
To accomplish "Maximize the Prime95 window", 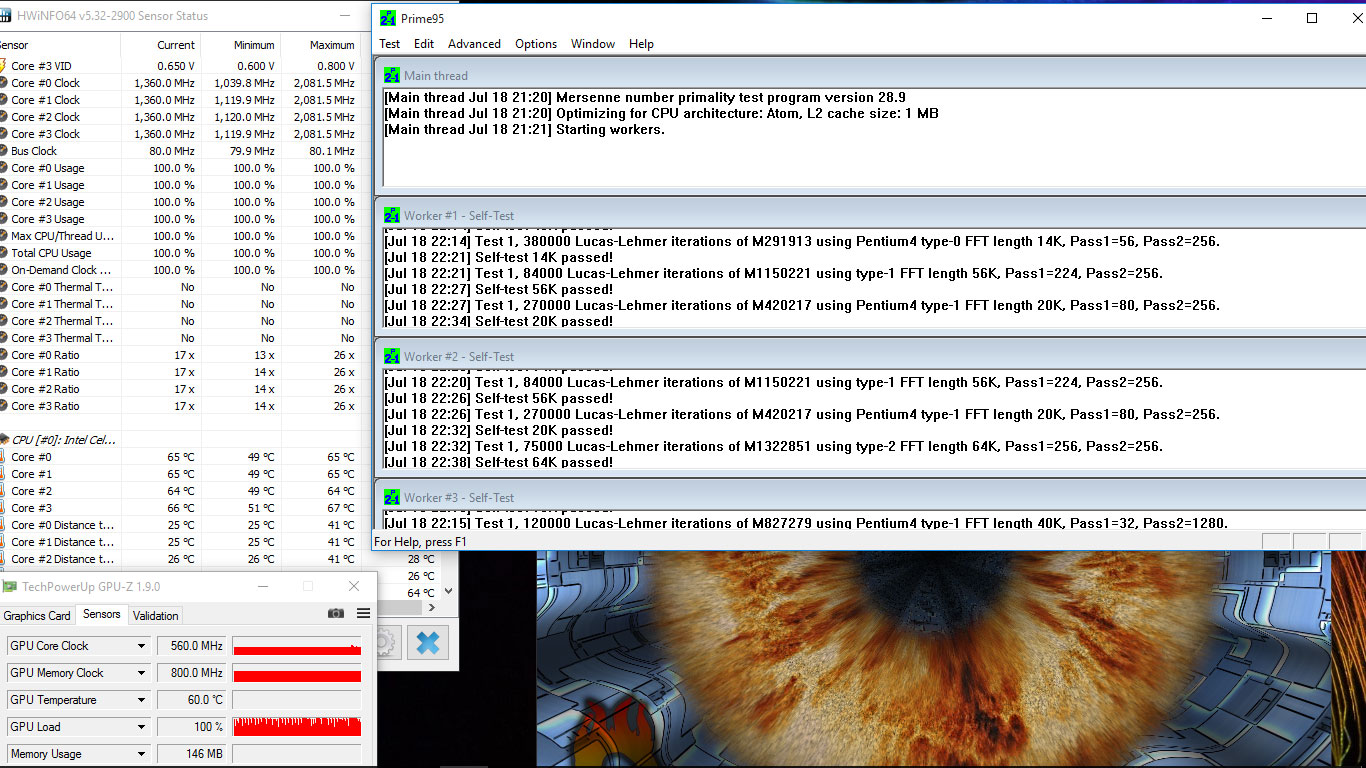I will click(1312, 18).
